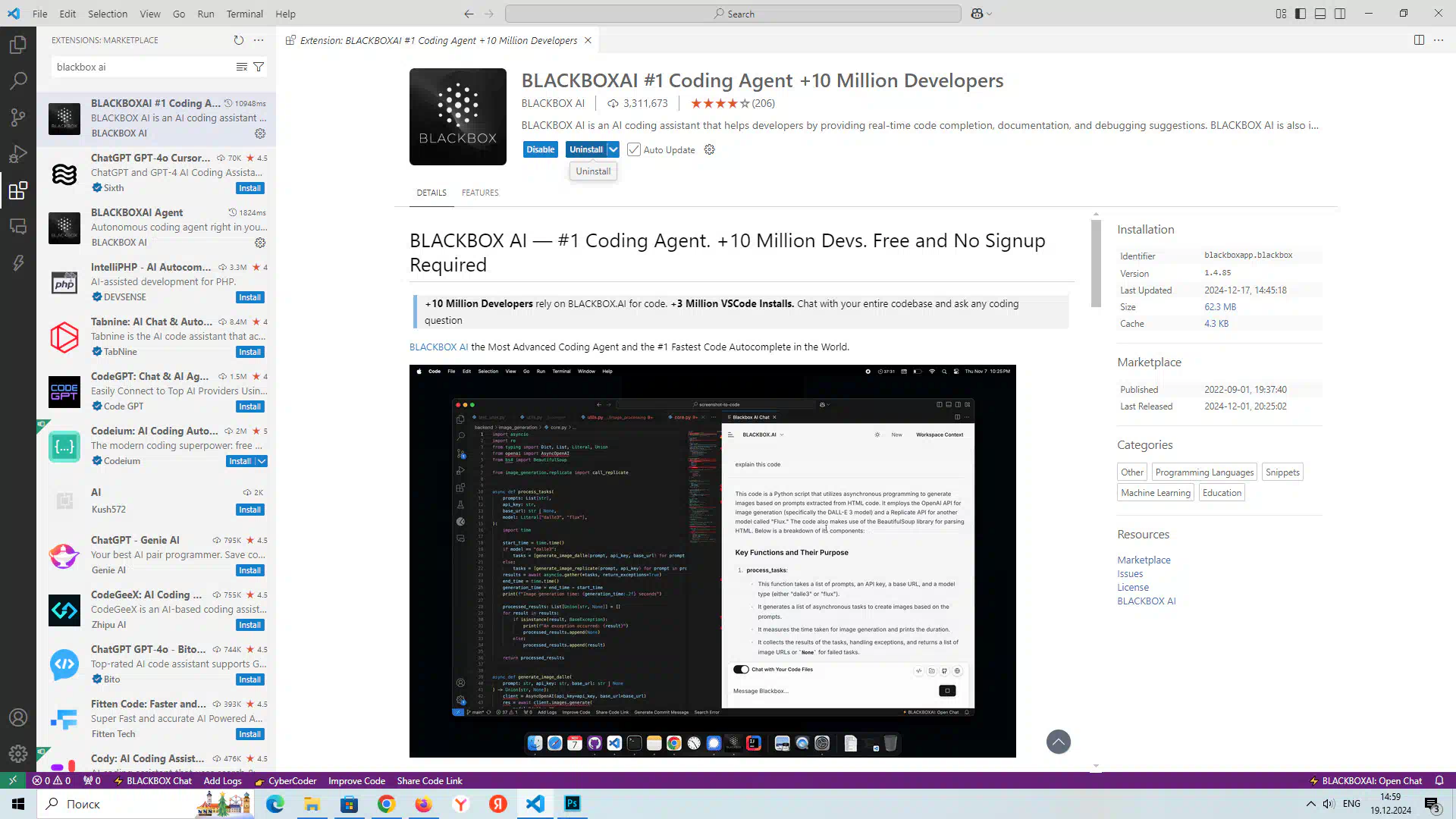This screenshot has height=819, width=1456.
Task: Open the BLACKBOX AI link in description text
Action: tap(438, 347)
